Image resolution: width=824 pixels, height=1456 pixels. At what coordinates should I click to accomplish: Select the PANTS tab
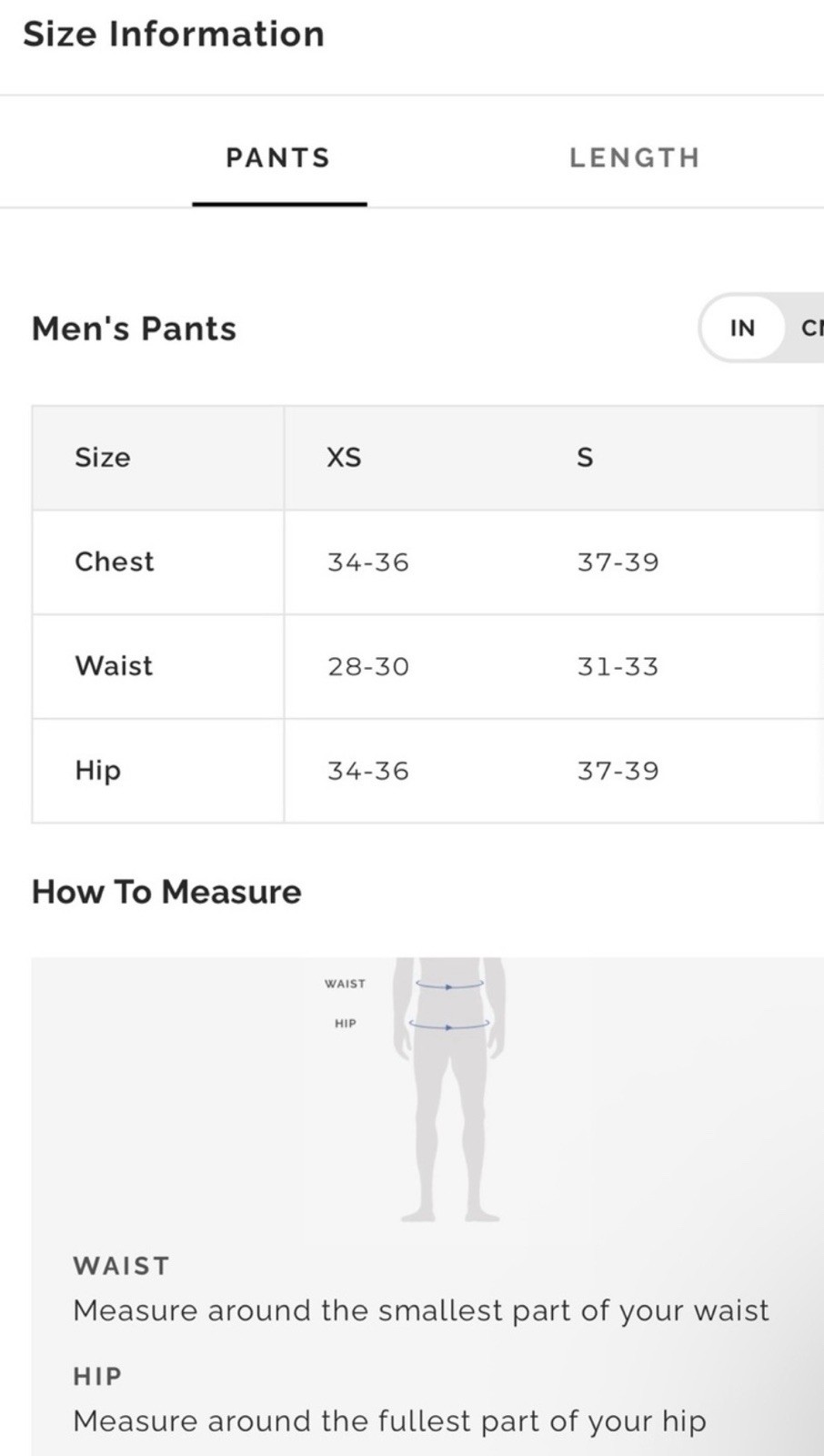coord(278,157)
